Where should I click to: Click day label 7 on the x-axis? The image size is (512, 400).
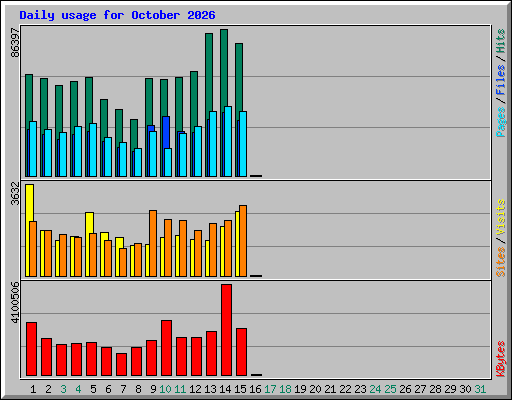pos(123,389)
